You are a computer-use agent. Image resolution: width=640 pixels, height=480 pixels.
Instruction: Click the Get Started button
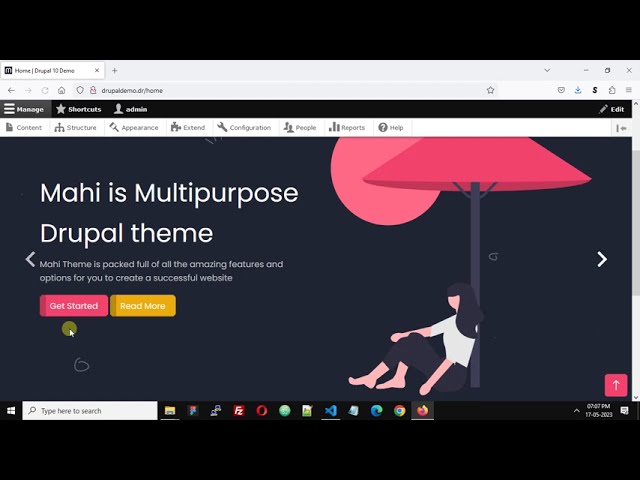pos(74,306)
